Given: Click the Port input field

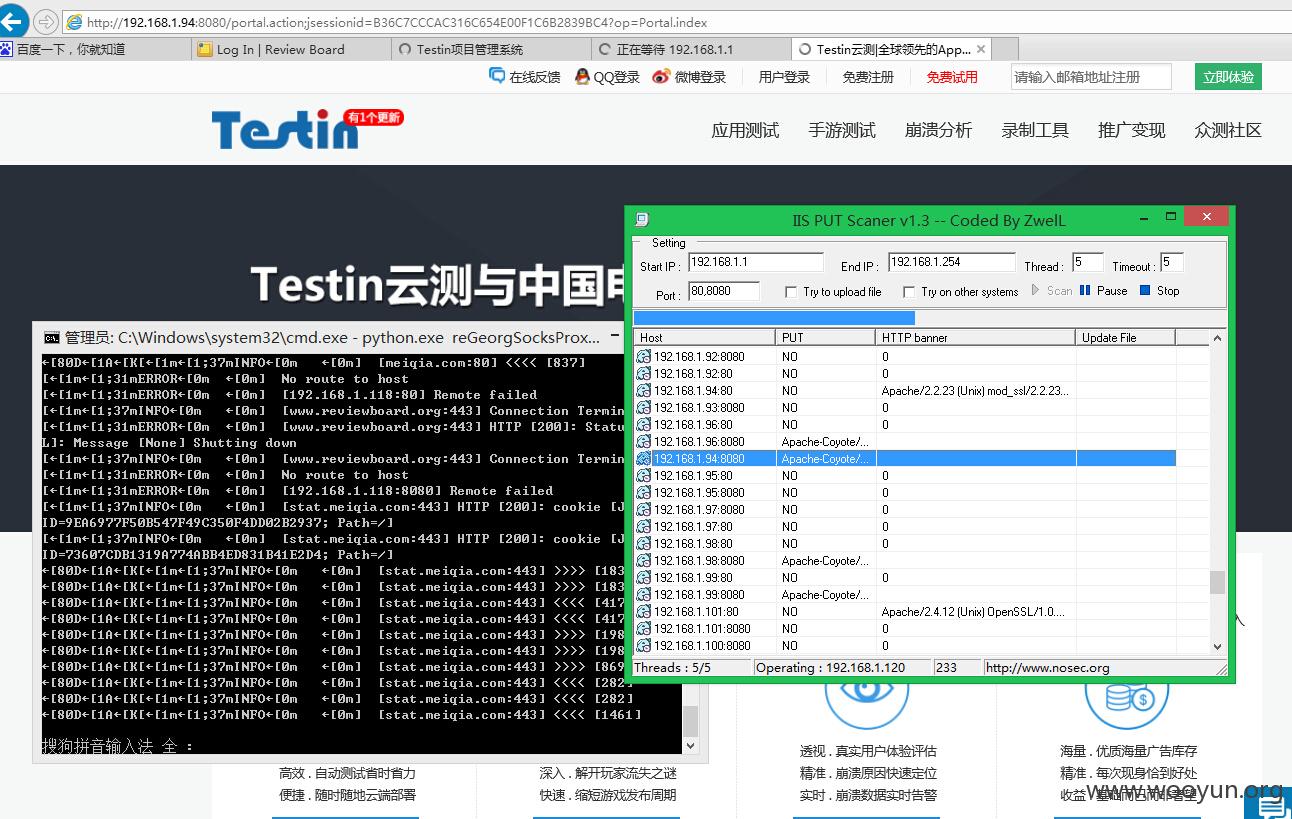Looking at the screenshot, I should (x=723, y=292).
